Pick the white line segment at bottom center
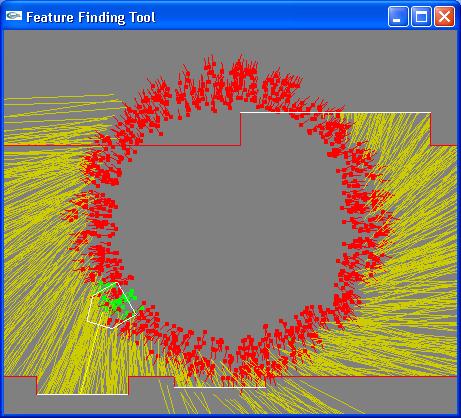The image size is (461, 418). pos(220,387)
